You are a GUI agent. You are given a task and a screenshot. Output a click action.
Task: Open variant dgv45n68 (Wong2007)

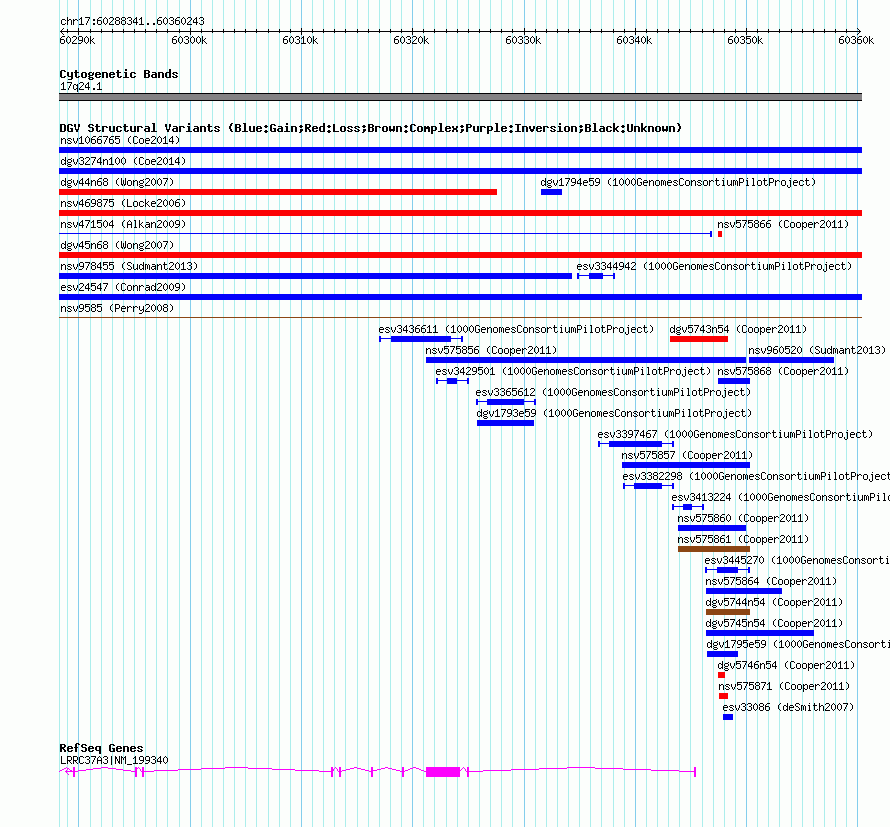click(117, 245)
